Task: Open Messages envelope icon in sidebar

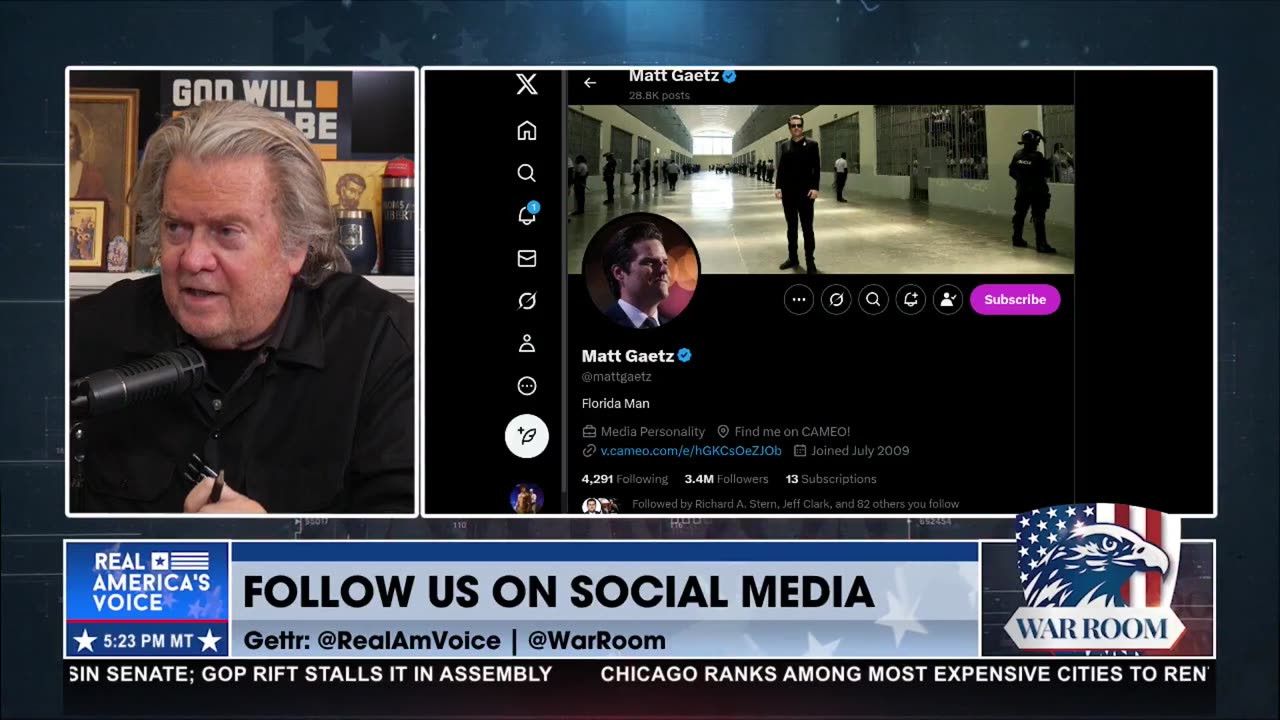Action: coord(527,259)
